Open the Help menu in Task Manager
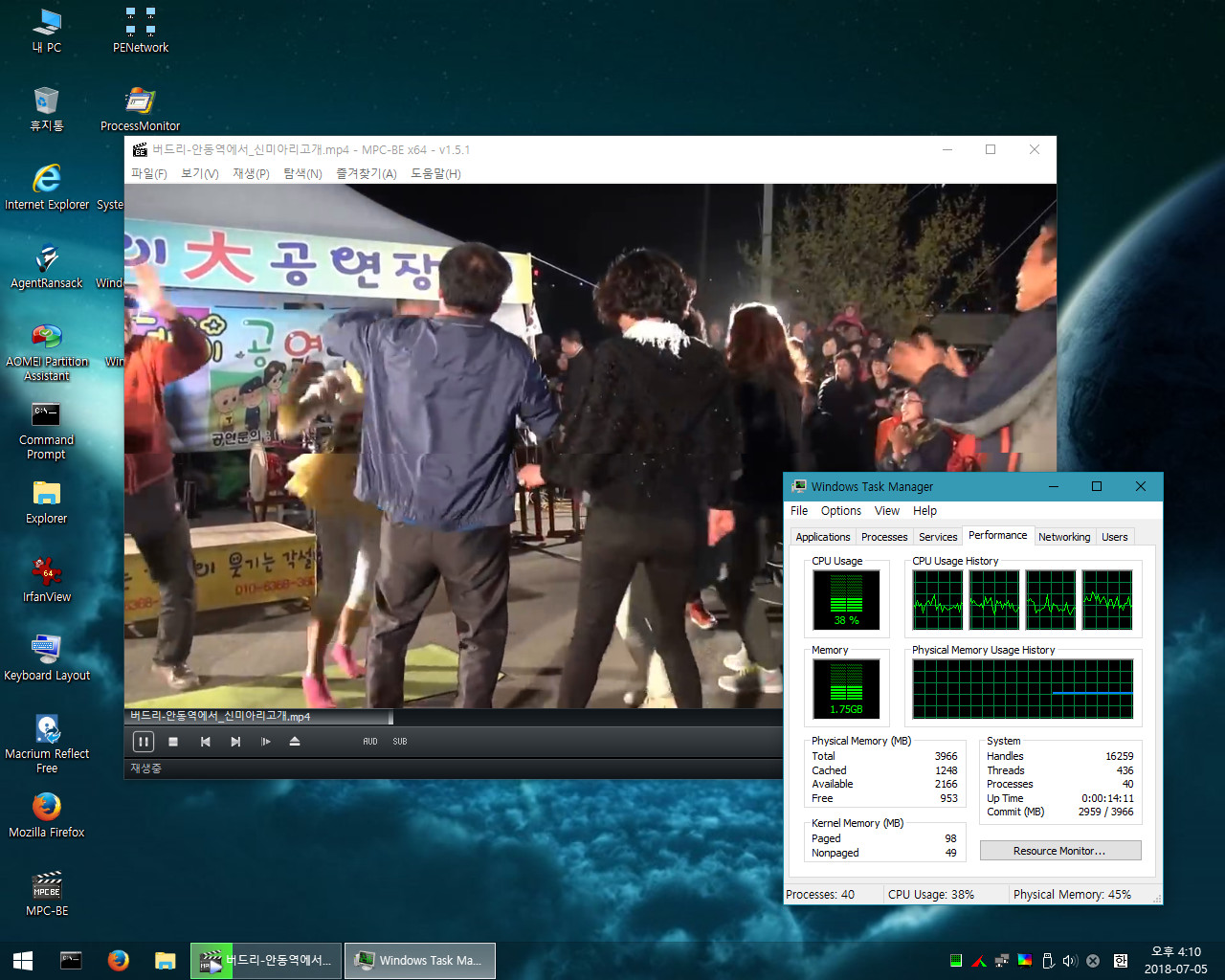This screenshot has width=1225, height=980. (x=924, y=511)
